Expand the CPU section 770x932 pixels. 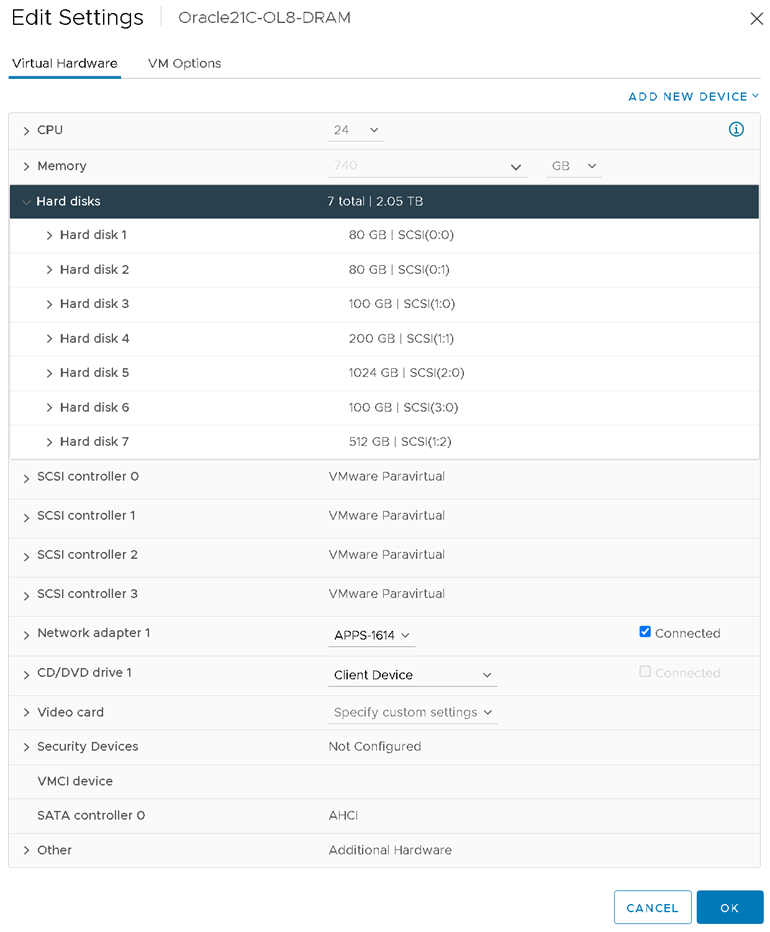pos(26,131)
